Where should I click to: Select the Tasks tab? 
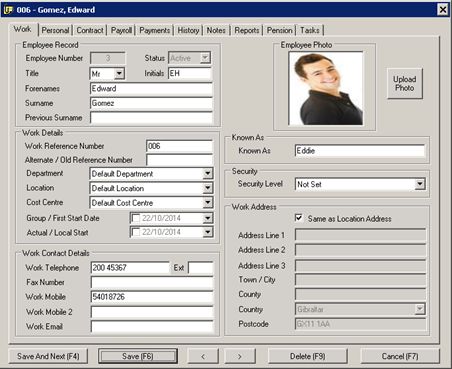[310, 30]
